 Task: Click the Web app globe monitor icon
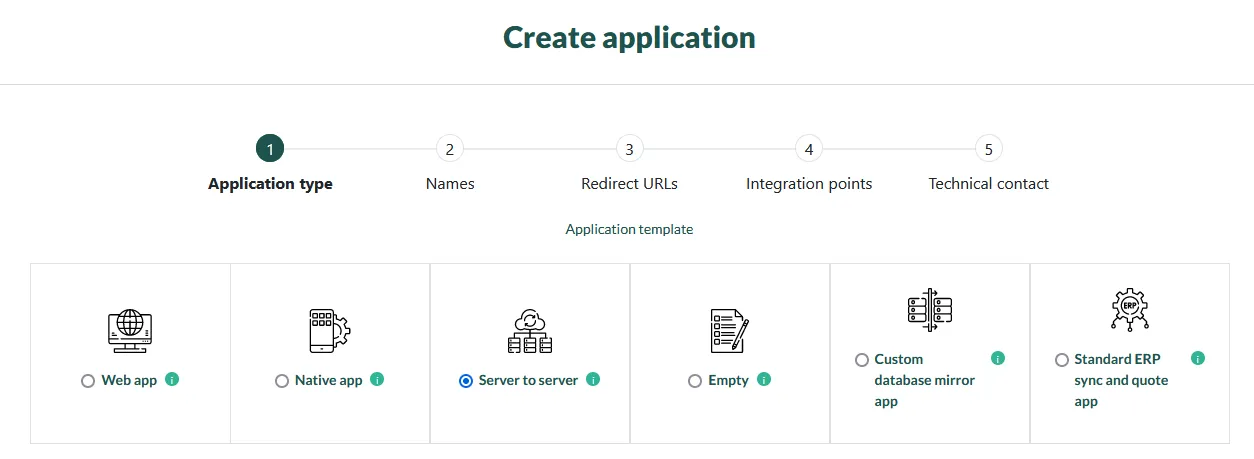pos(130,331)
